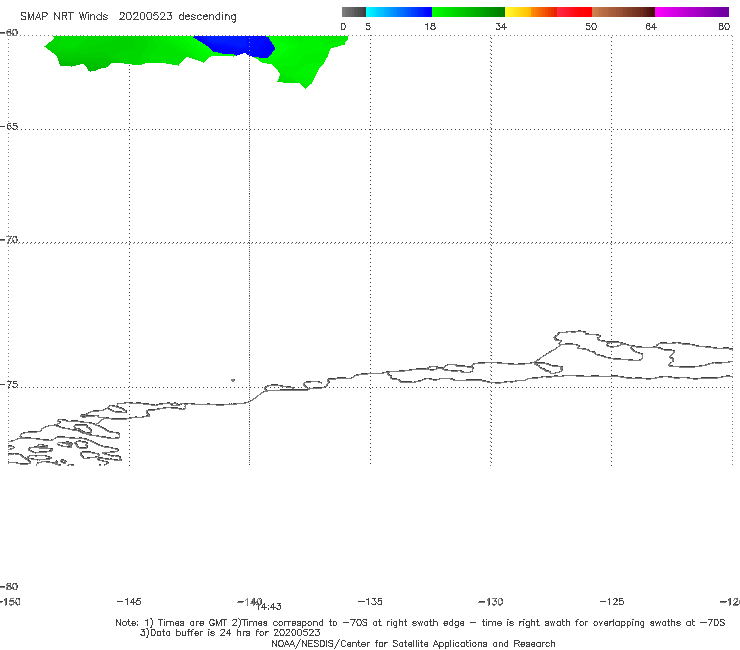This screenshot has width=740, height=650.
Task: Click the -135 longitude axis label
Action: (370, 601)
